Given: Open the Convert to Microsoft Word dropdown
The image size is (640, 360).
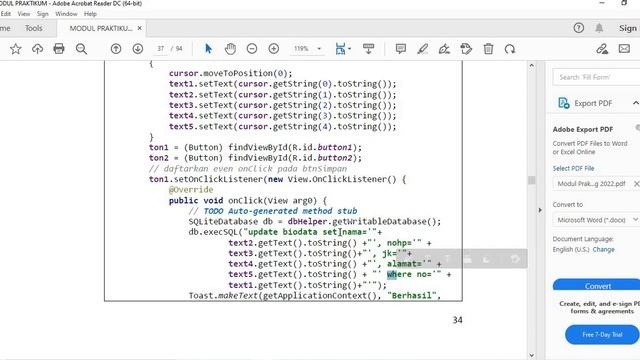Looking at the screenshot, I should point(596,220).
